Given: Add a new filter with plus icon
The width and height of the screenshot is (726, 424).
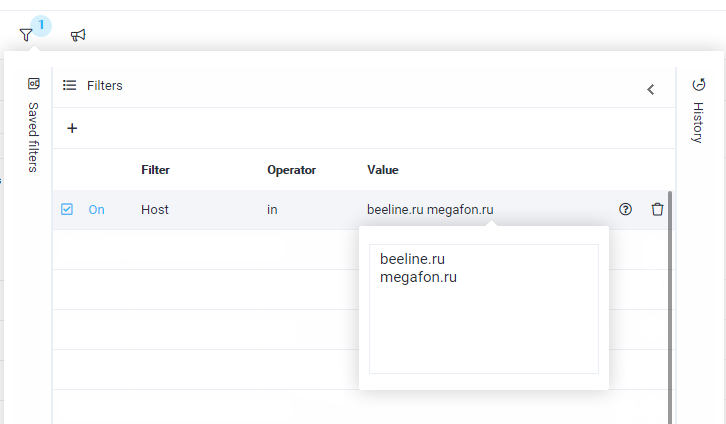Looking at the screenshot, I should 72,128.
